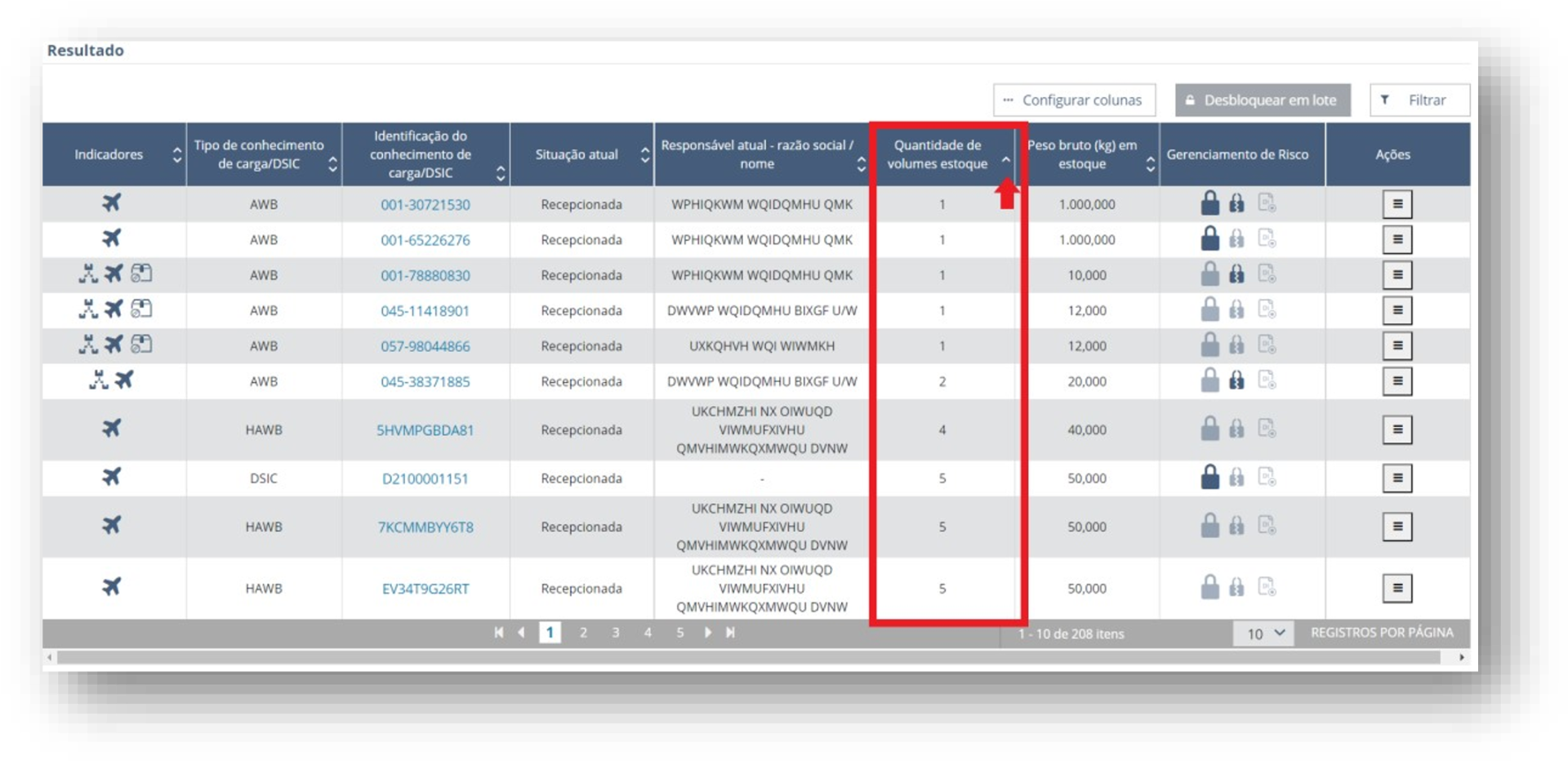Image resolution: width=1568 pixels, height=761 pixels.
Task: Click hierarchy indicator icon for 001-78880830
Action: (87, 274)
